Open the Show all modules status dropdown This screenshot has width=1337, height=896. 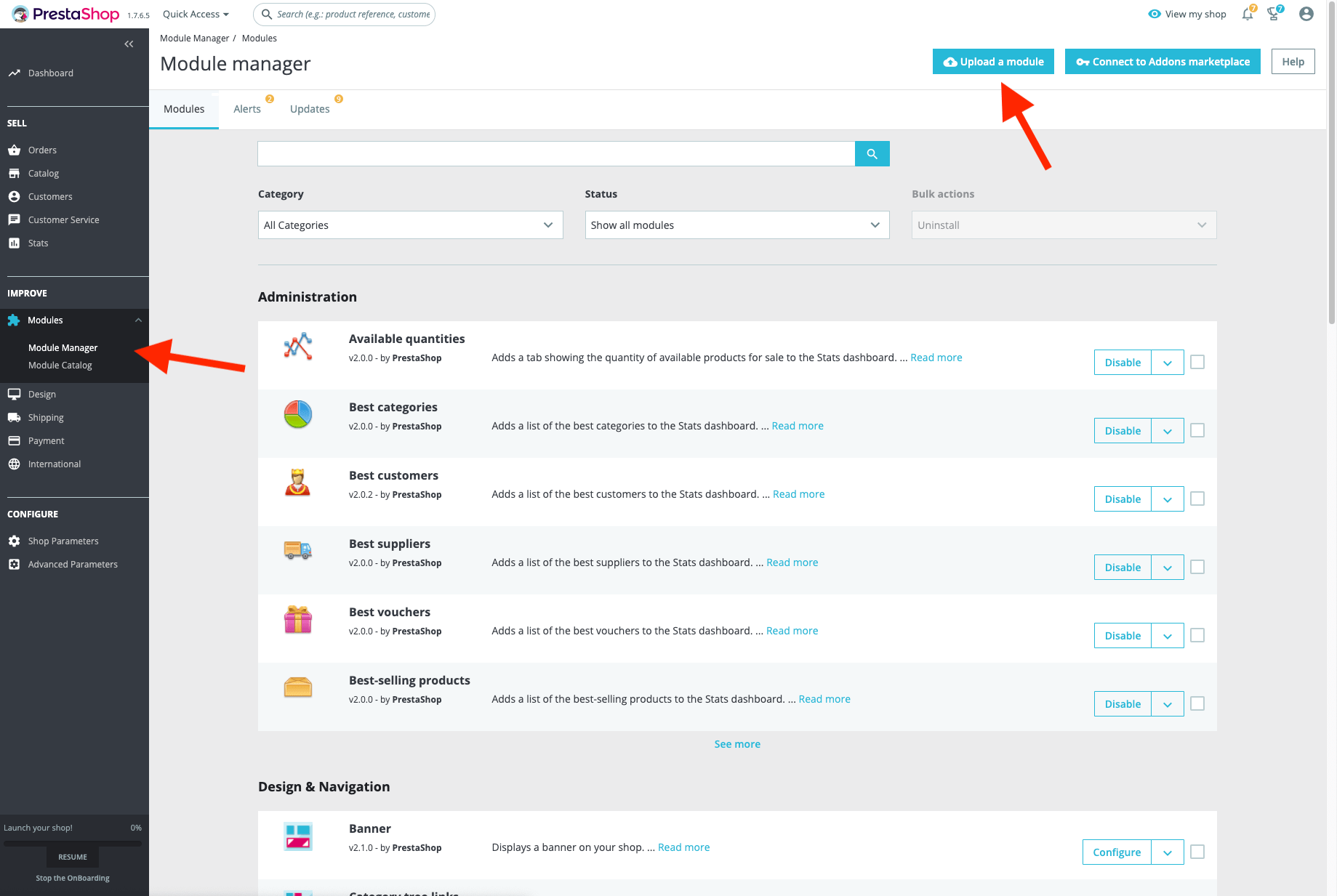tap(737, 225)
